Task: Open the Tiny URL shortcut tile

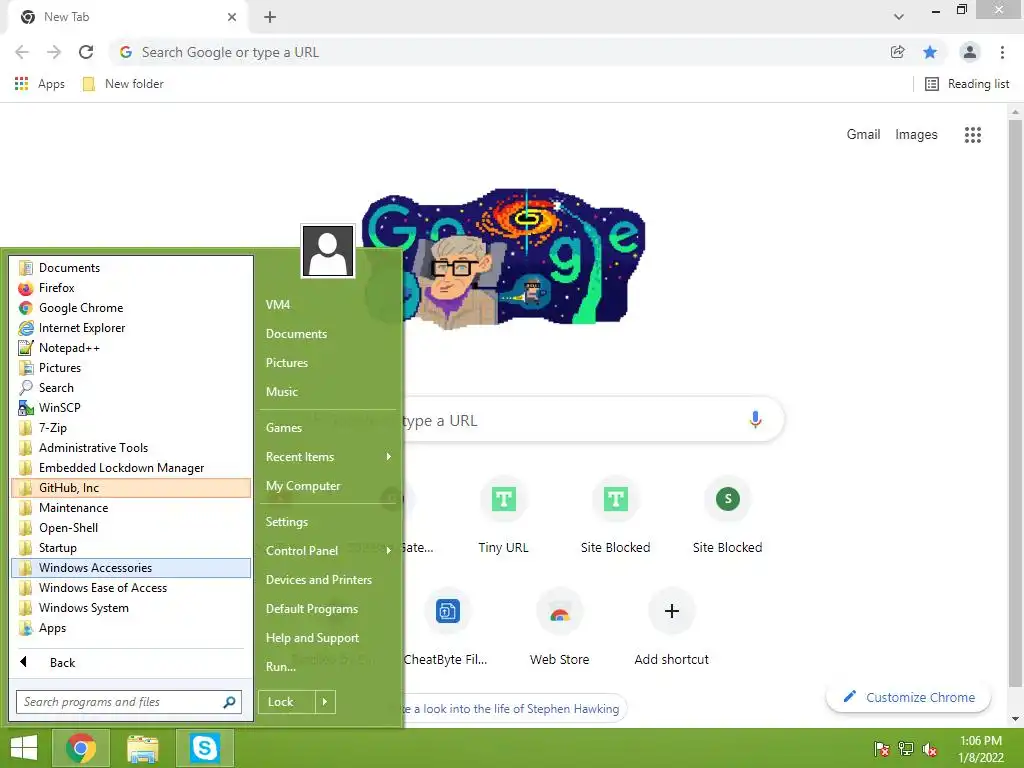Action: [503, 516]
